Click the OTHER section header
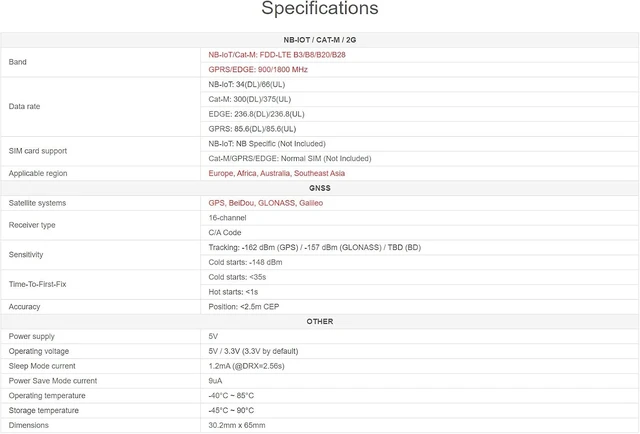Viewport: 640px width, 434px height. pos(320,322)
